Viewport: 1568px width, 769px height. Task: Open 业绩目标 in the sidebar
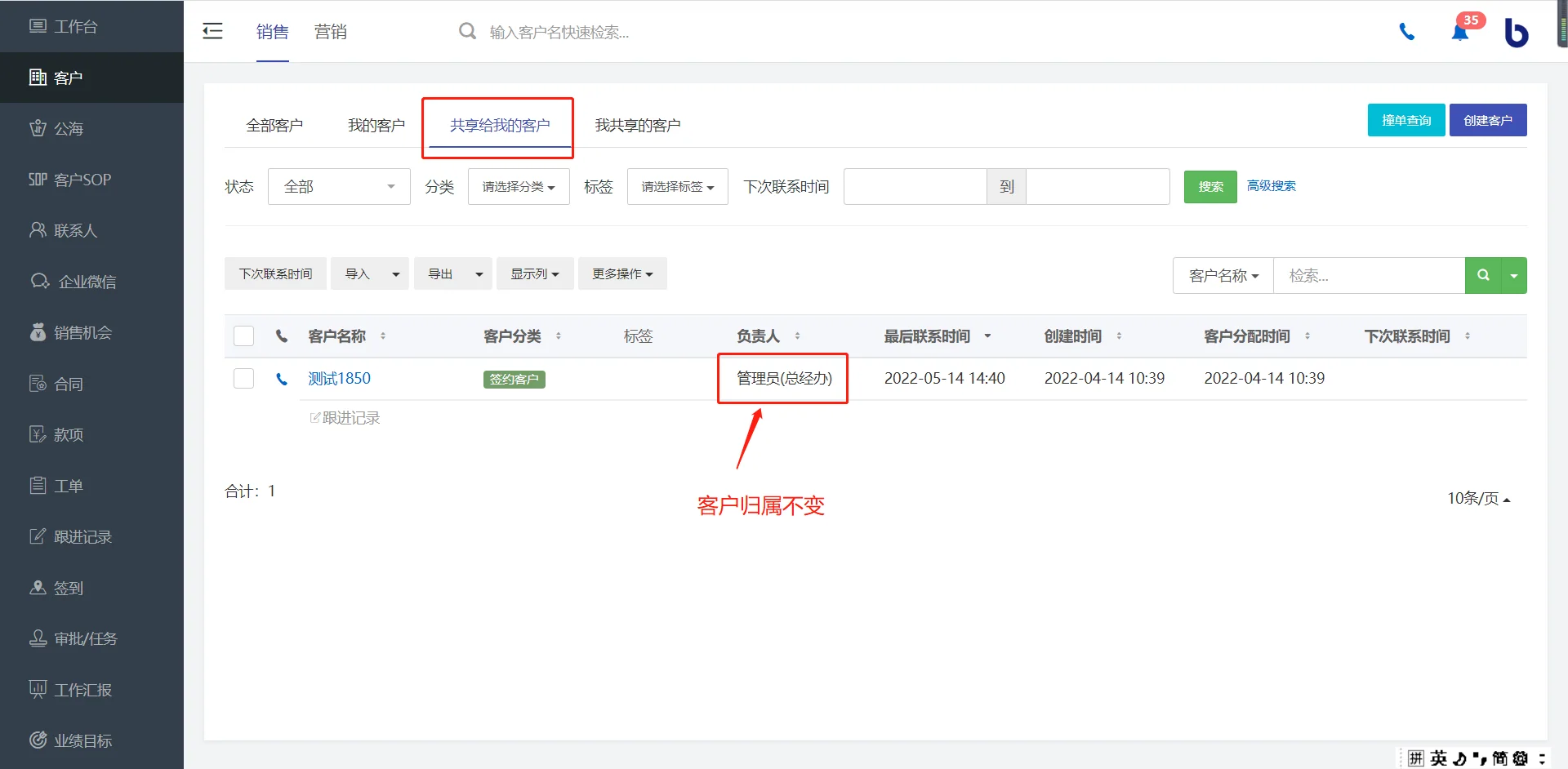click(91, 740)
